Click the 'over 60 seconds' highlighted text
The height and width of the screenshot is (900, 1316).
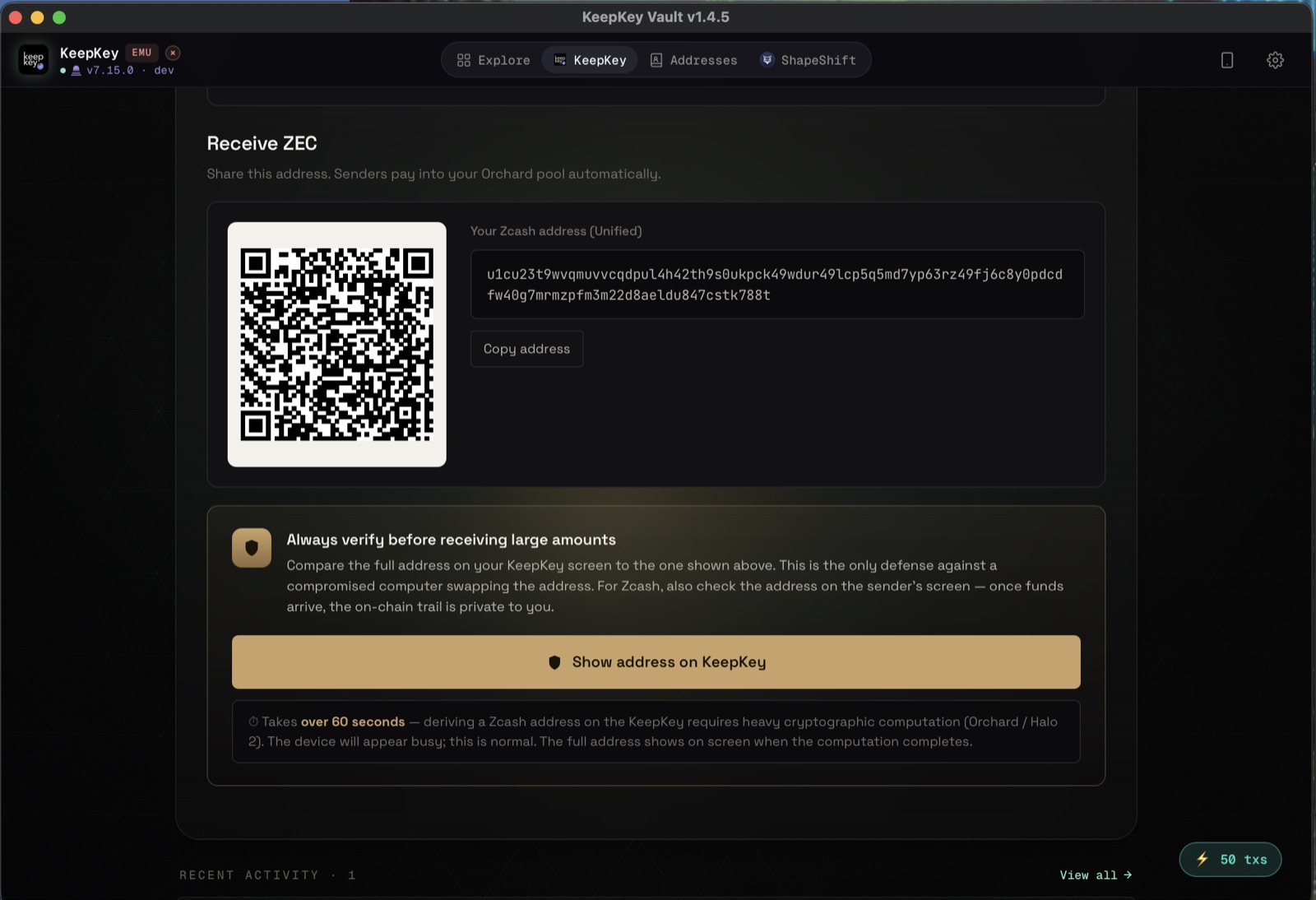point(353,721)
